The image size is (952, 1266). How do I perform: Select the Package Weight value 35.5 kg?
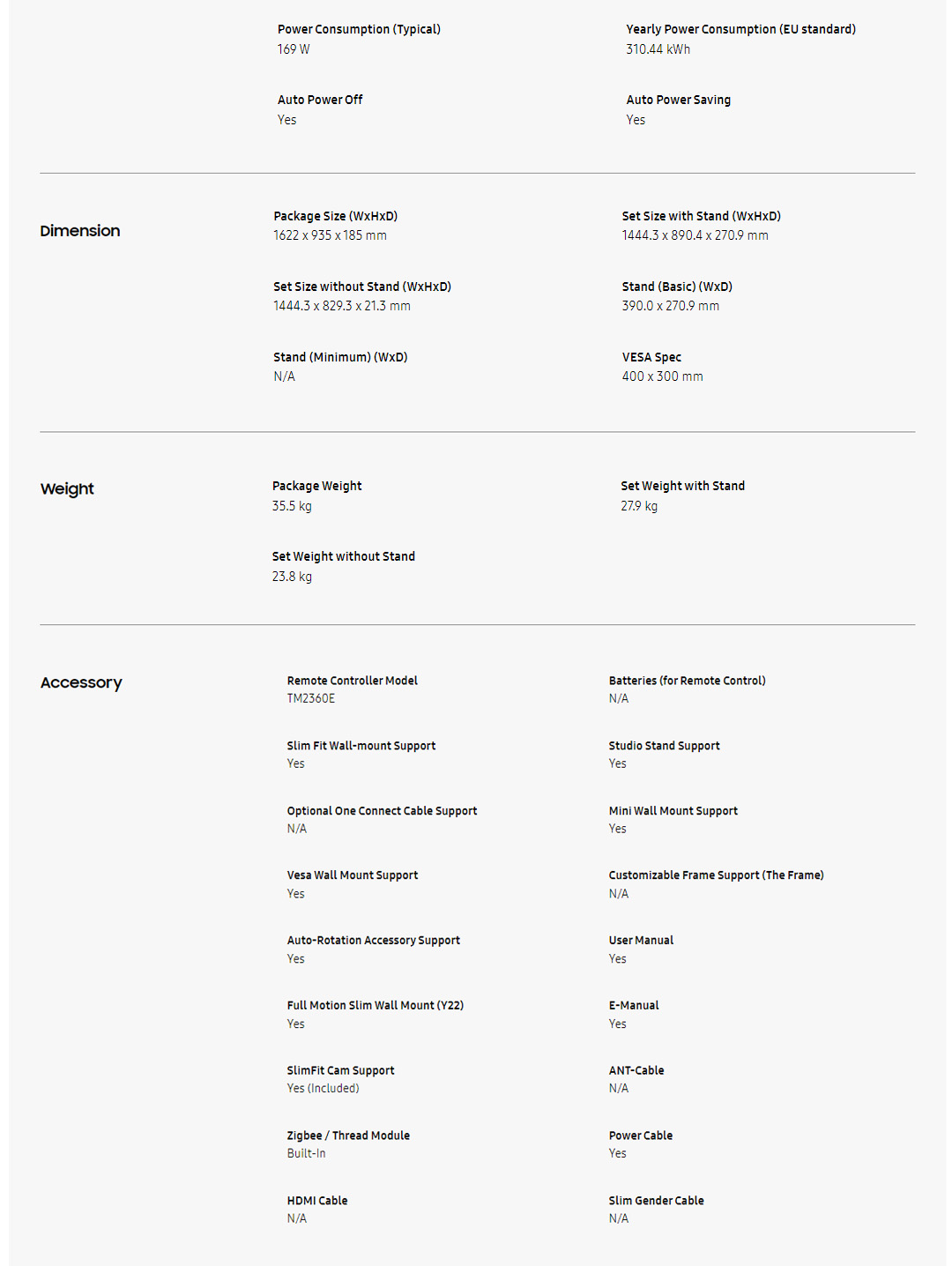coord(292,506)
